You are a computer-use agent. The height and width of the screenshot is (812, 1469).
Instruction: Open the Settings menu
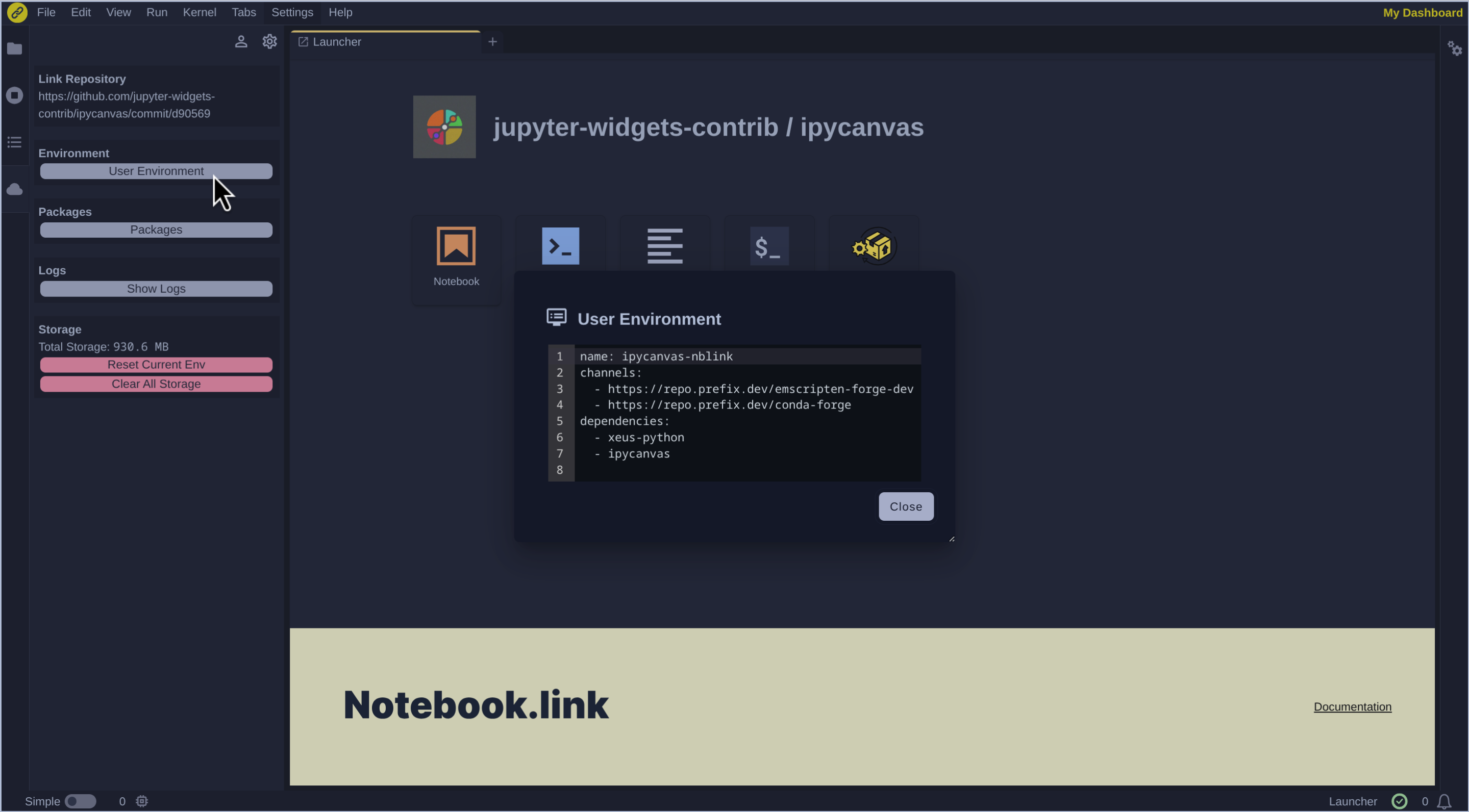coord(292,12)
